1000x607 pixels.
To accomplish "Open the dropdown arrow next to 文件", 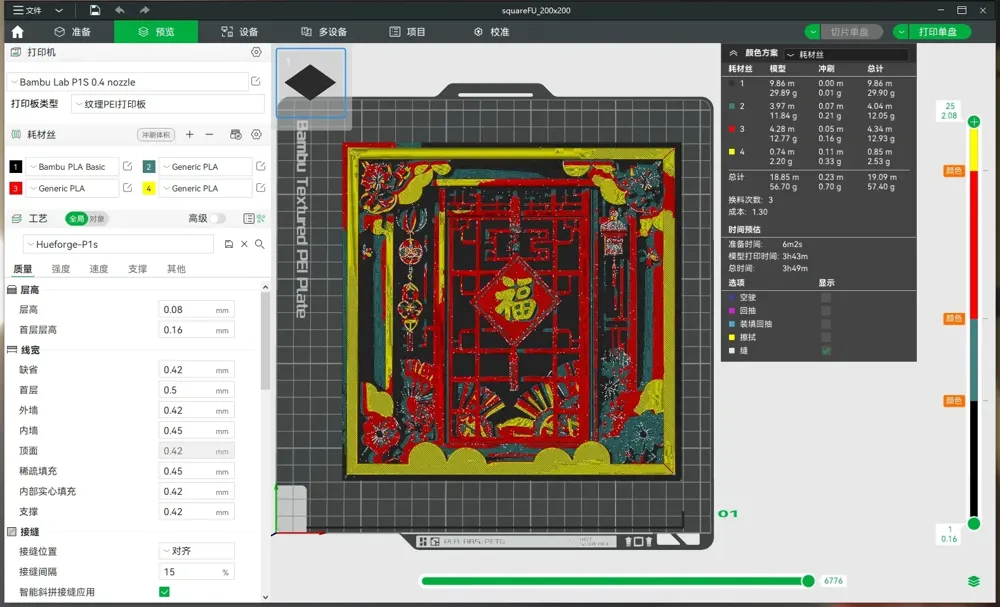I will click(x=59, y=10).
